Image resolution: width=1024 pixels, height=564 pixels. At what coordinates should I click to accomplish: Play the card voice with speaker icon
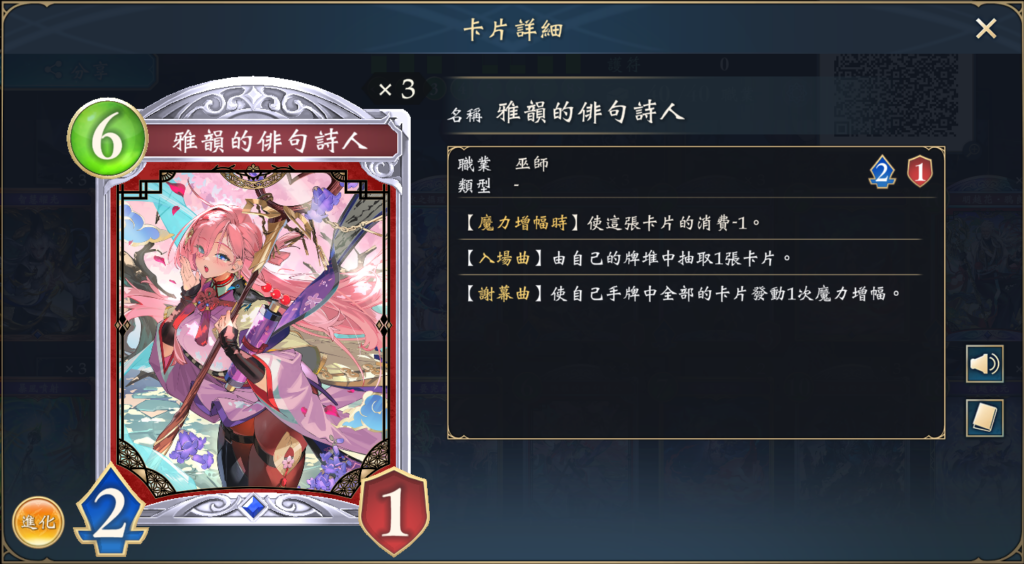coord(985,364)
